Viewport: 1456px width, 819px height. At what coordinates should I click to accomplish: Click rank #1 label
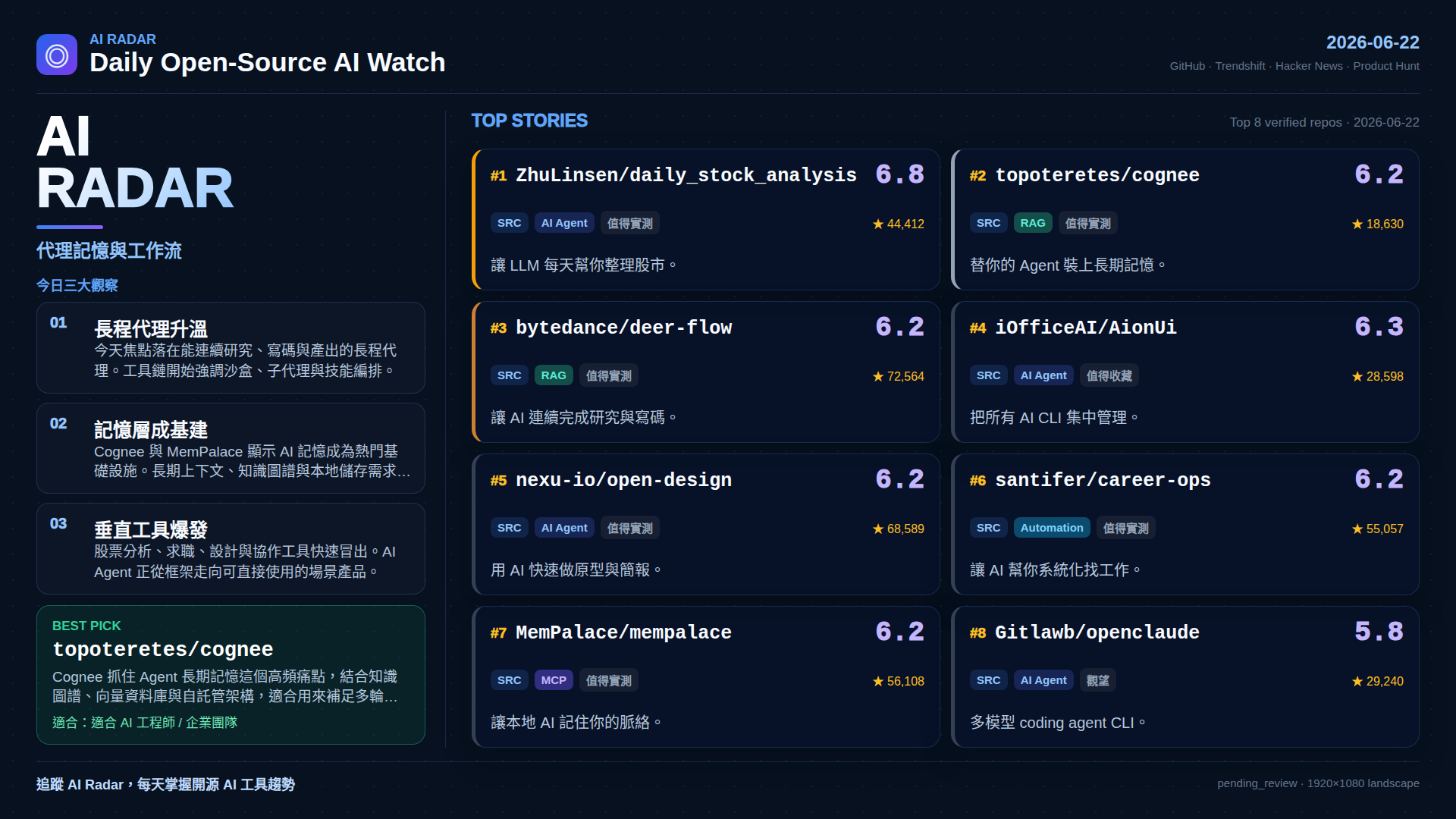(x=498, y=176)
